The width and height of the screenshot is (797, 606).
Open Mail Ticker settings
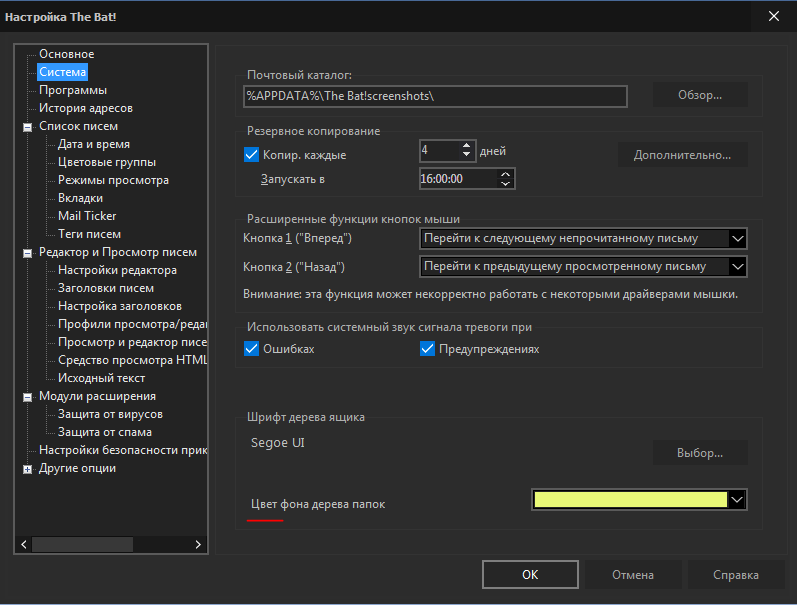pos(87,216)
